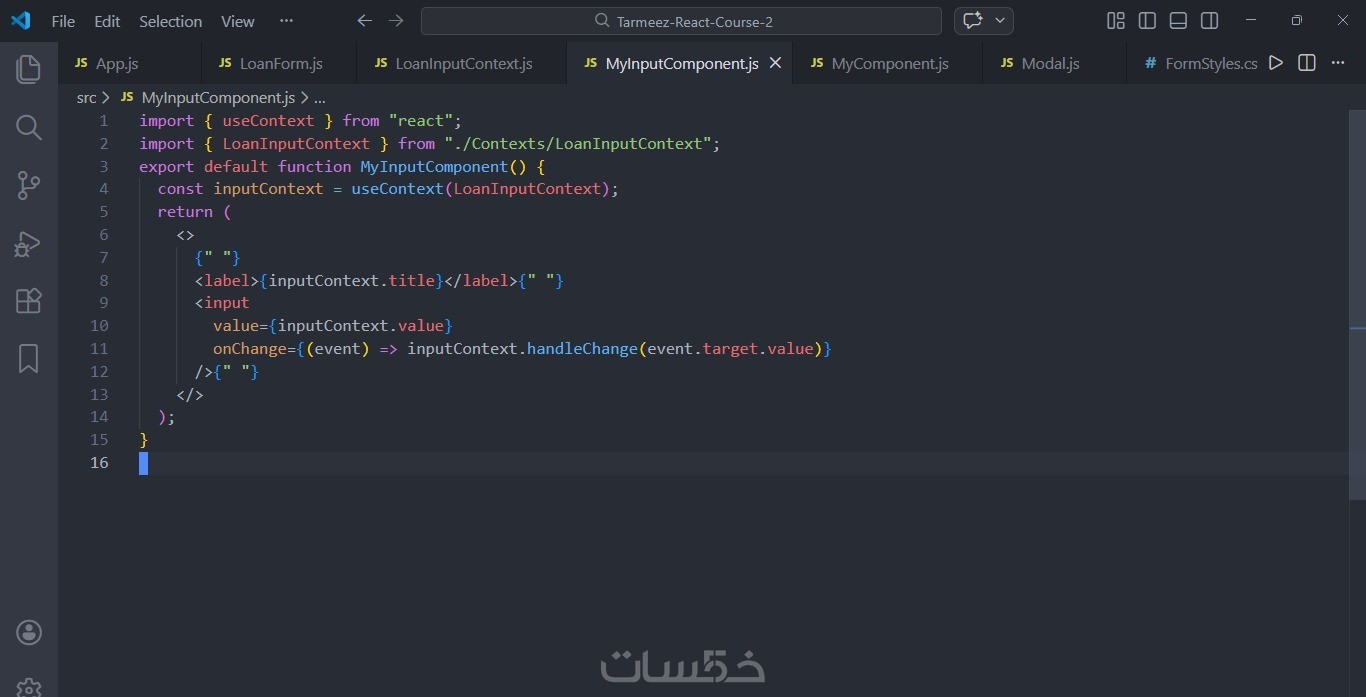Minimize the VS Code window
Screen dimensions: 1366x697
pyautogui.click(x=1250, y=21)
